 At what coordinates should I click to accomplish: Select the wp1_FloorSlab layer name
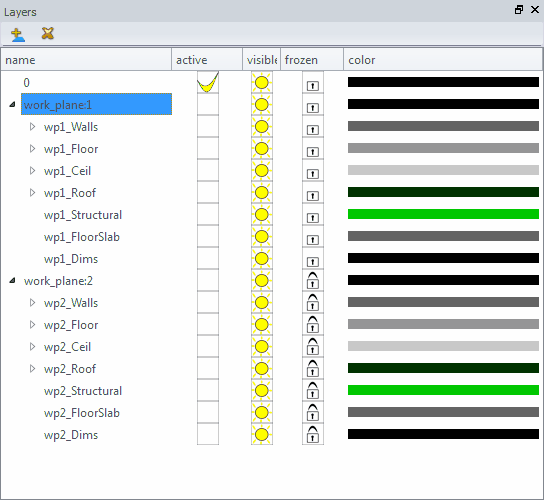82,237
